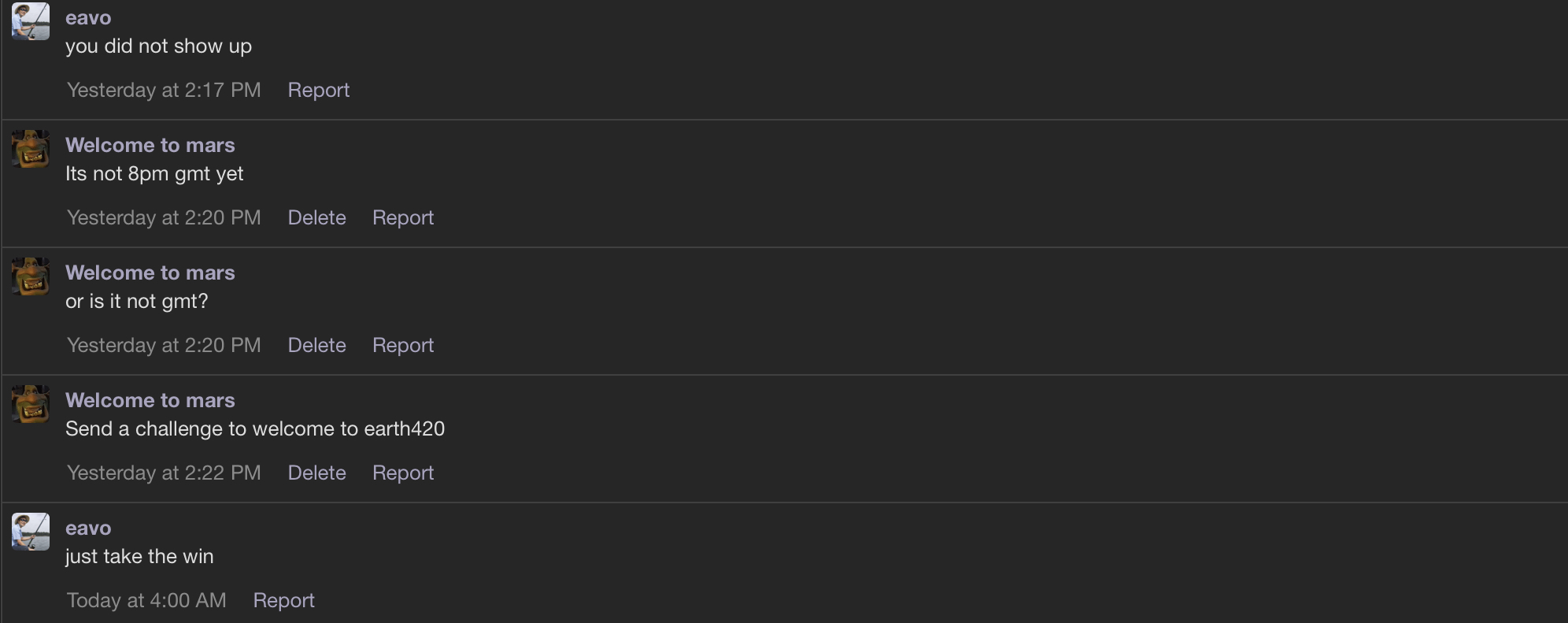Delete the 'or is it not gmt?' message
1568x623 pixels.
[x=316, y=346]
